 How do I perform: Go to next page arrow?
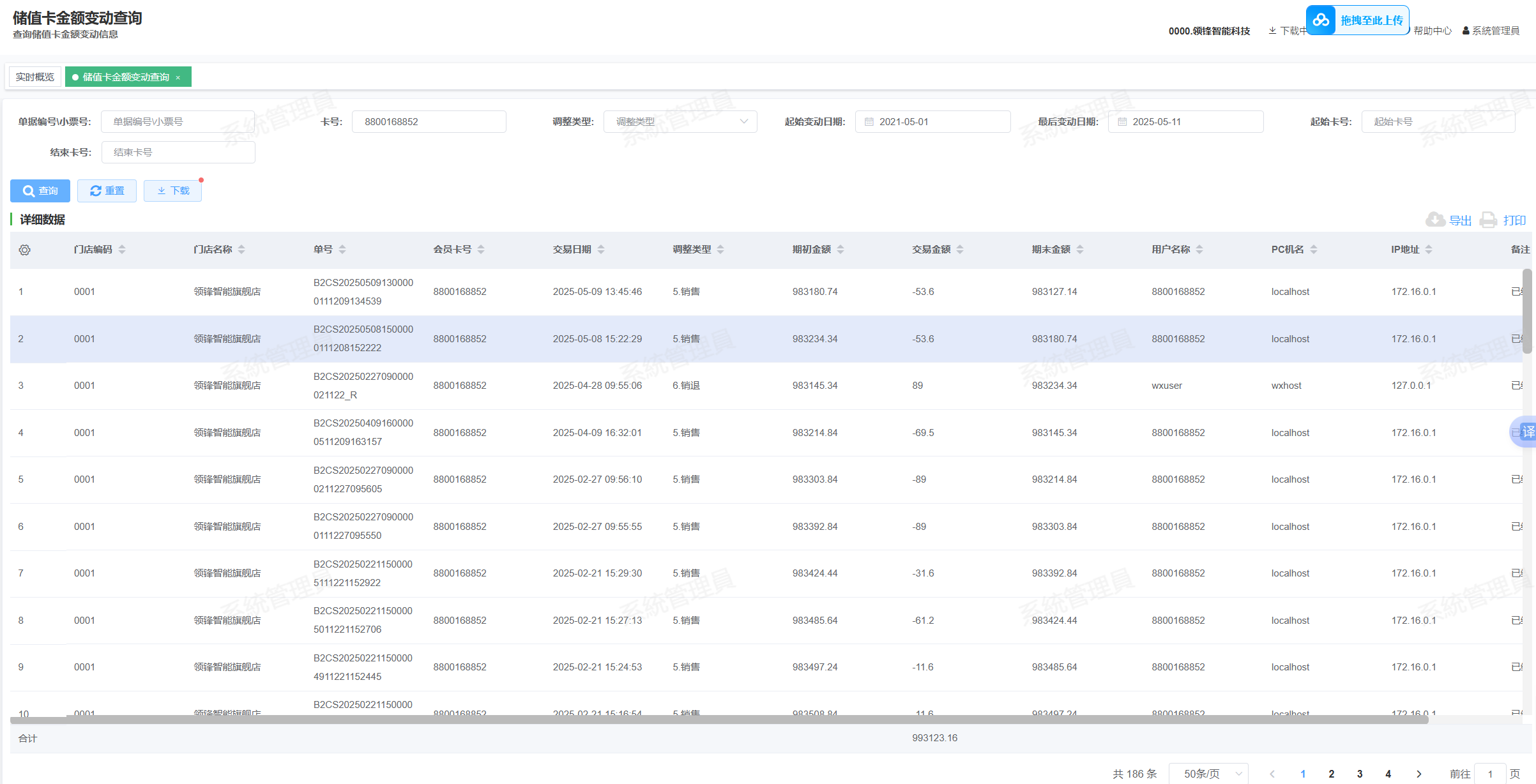pyautogui.click(x=1419, y=773)
